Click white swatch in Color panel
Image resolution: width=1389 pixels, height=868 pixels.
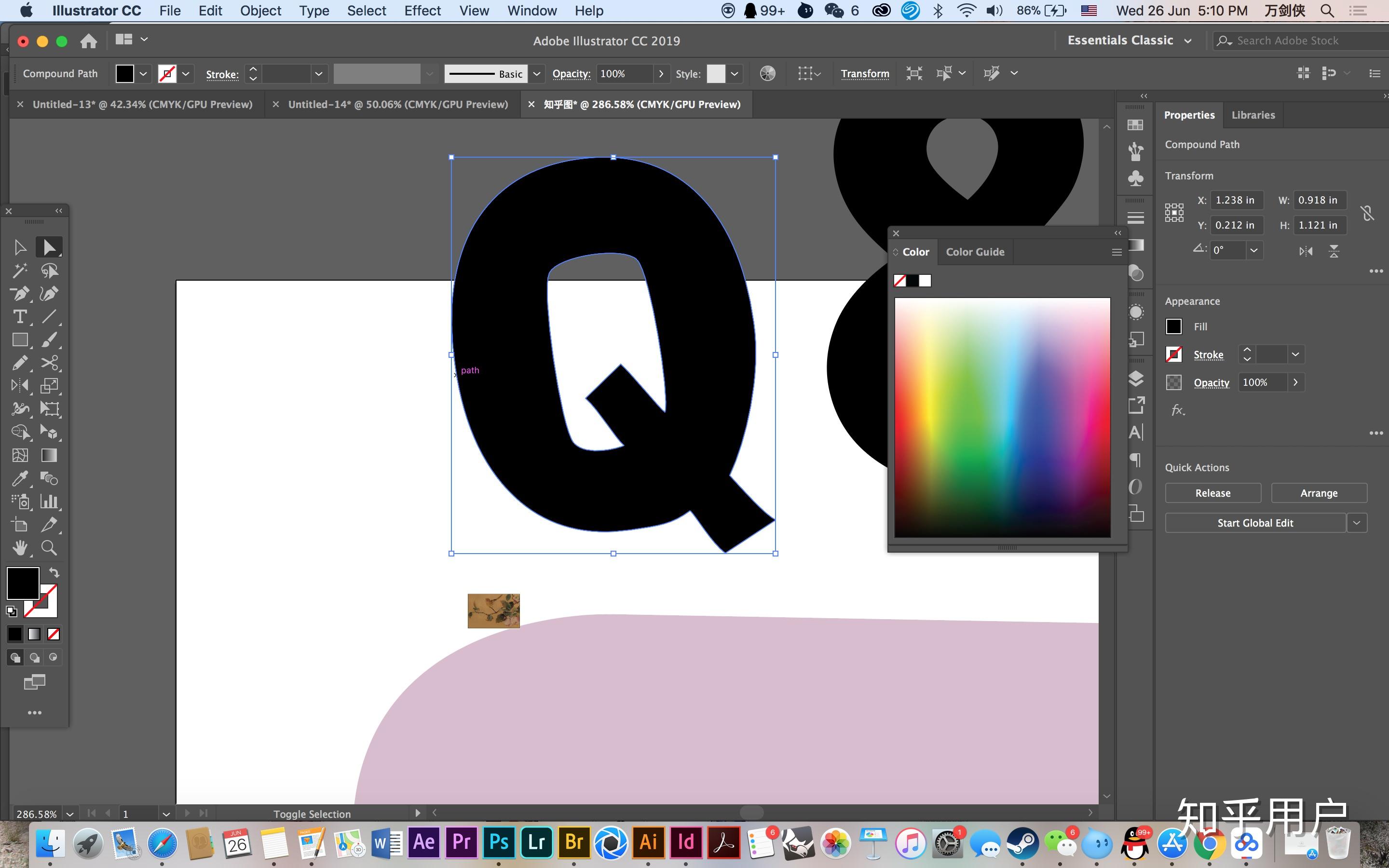point(925,281)
